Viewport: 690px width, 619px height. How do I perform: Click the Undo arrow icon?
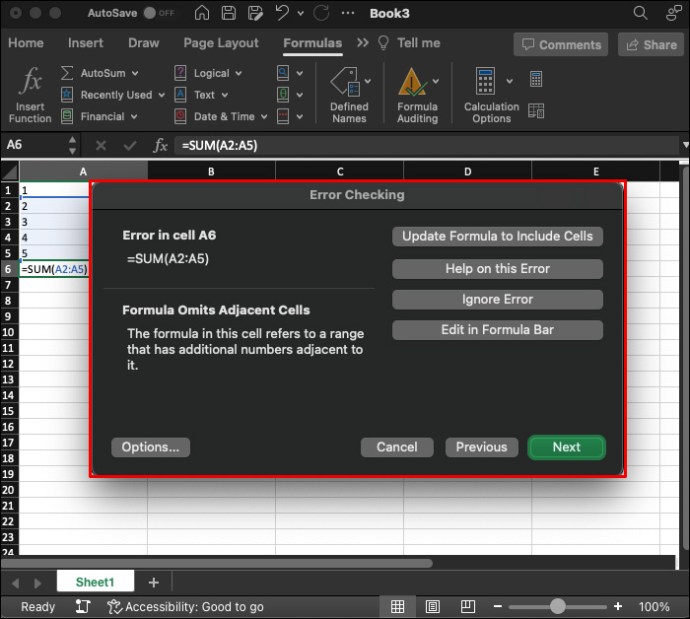point(283,14)
